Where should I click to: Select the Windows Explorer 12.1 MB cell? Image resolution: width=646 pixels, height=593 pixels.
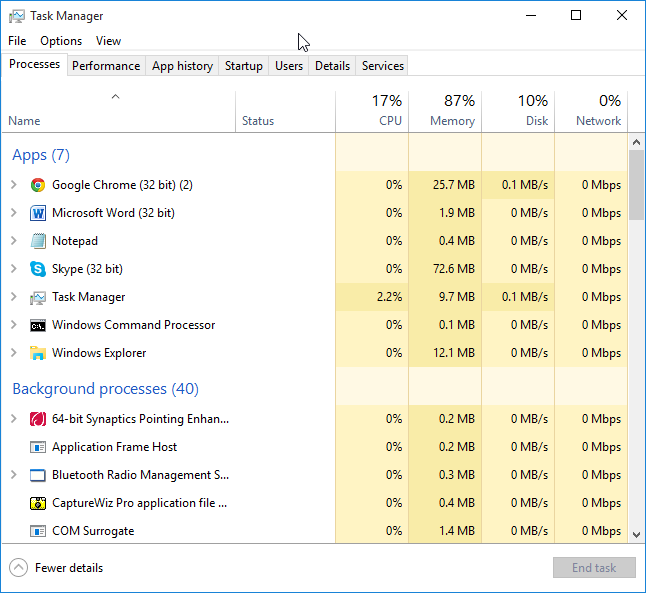[445, 353]
